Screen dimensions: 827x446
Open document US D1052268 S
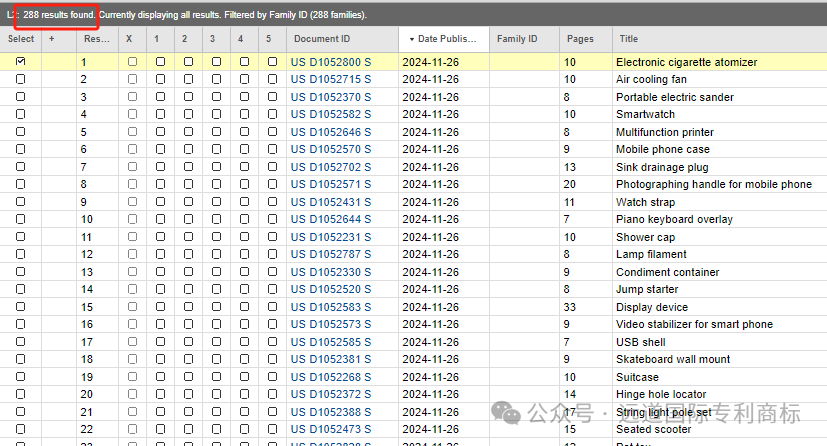(x=331, y=377)
